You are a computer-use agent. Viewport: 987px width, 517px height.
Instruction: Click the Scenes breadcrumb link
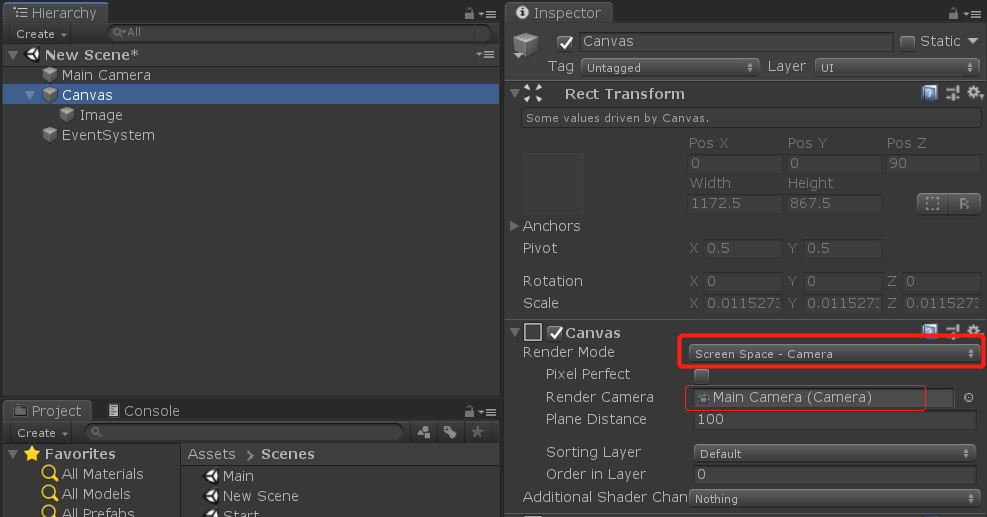click(x=288, y=453)
